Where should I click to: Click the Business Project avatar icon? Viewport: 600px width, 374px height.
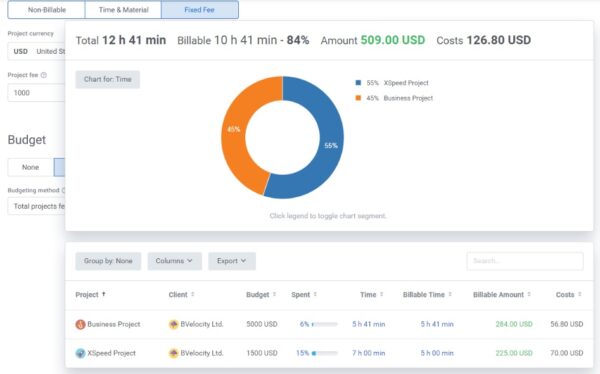click(80, 324)
